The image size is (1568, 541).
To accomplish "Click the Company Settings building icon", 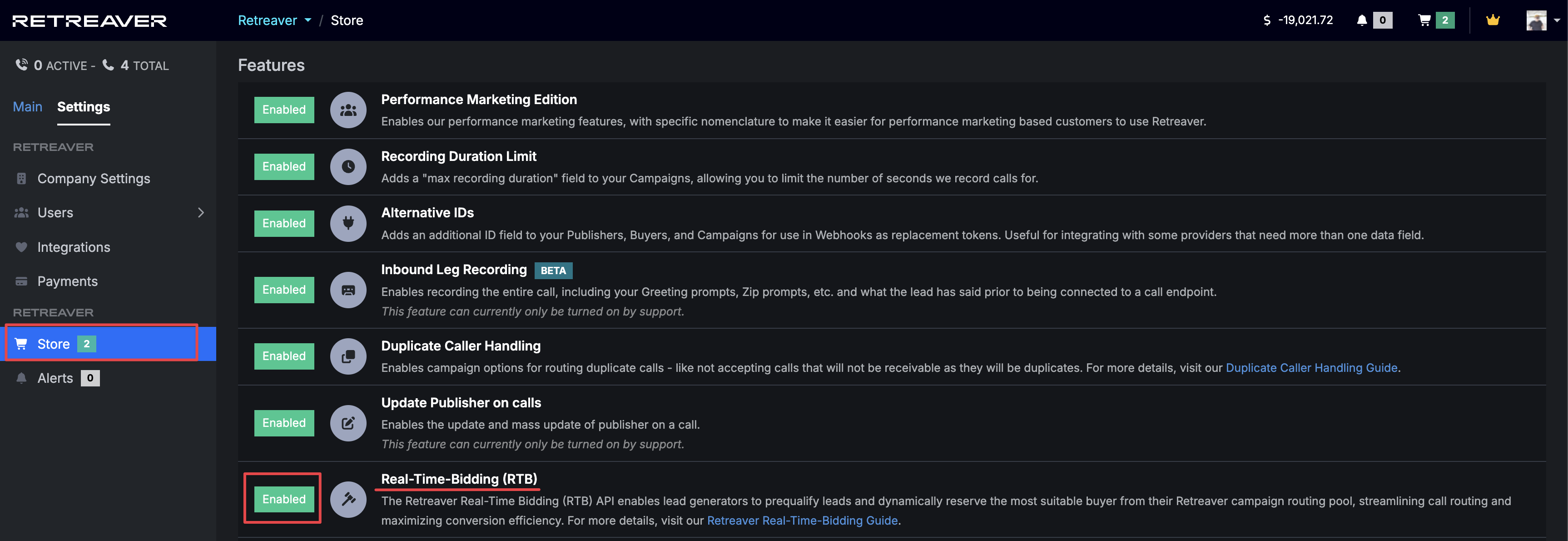I will [x=21, y=179].
